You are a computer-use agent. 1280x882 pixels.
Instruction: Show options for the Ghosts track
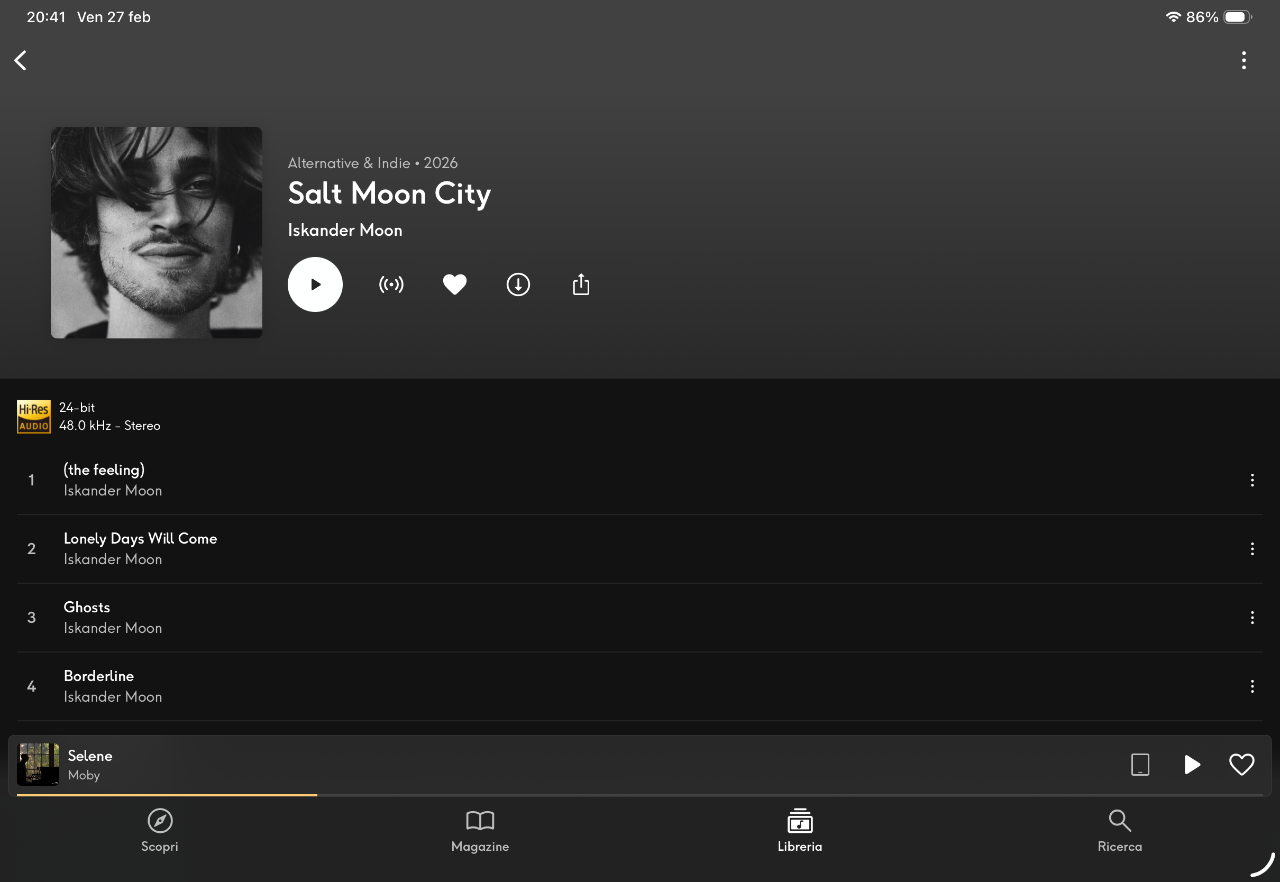1252,618
